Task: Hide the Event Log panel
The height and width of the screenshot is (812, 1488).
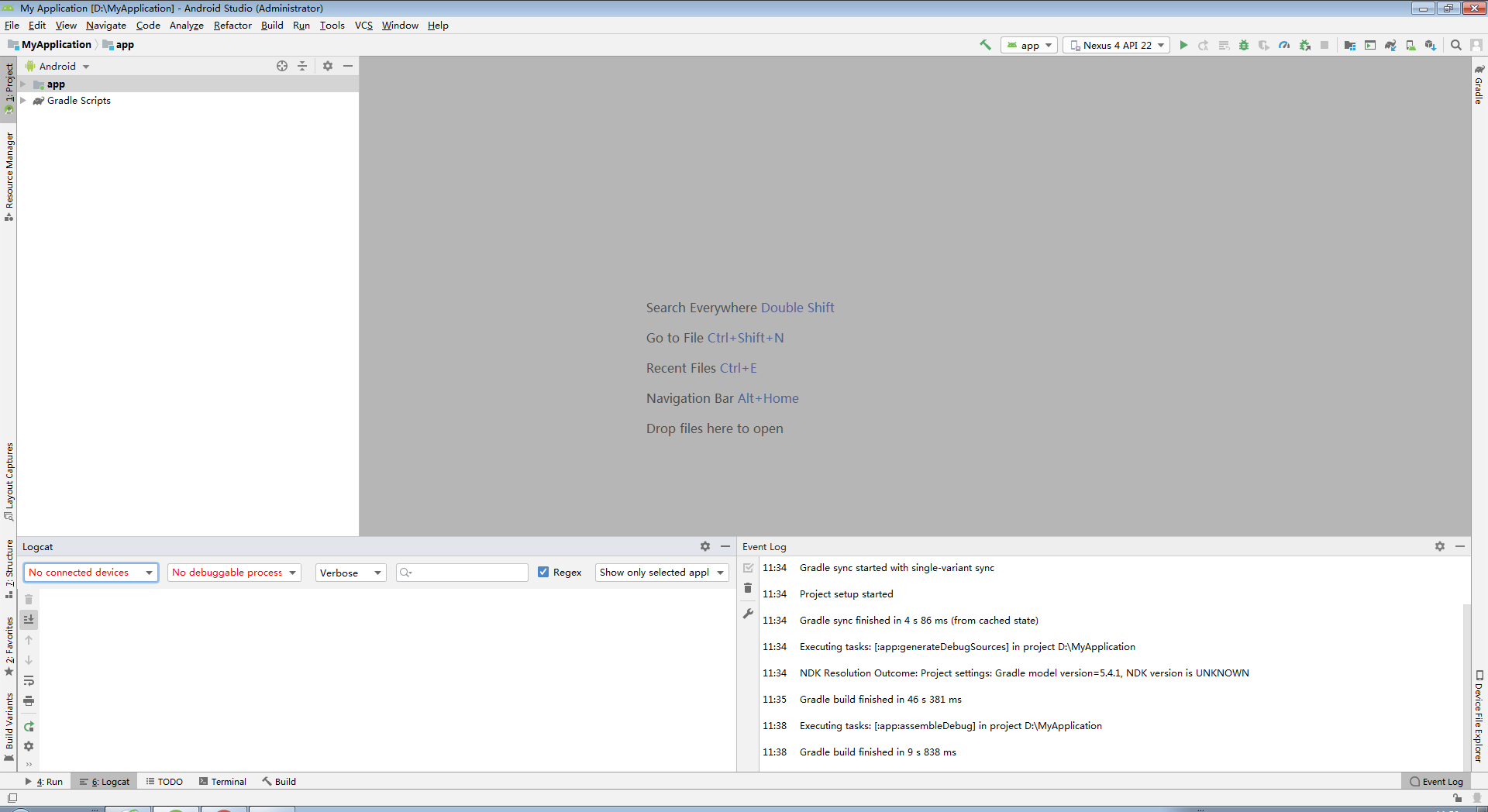Action: (1460, 546)
